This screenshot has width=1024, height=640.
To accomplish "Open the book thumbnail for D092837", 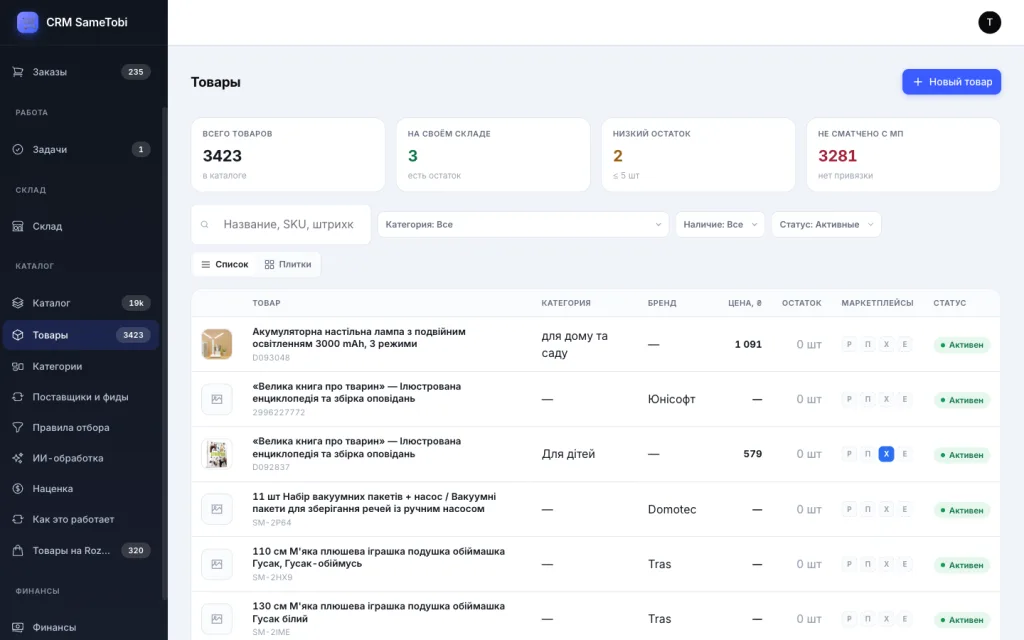I will click(x=217, y=454).
